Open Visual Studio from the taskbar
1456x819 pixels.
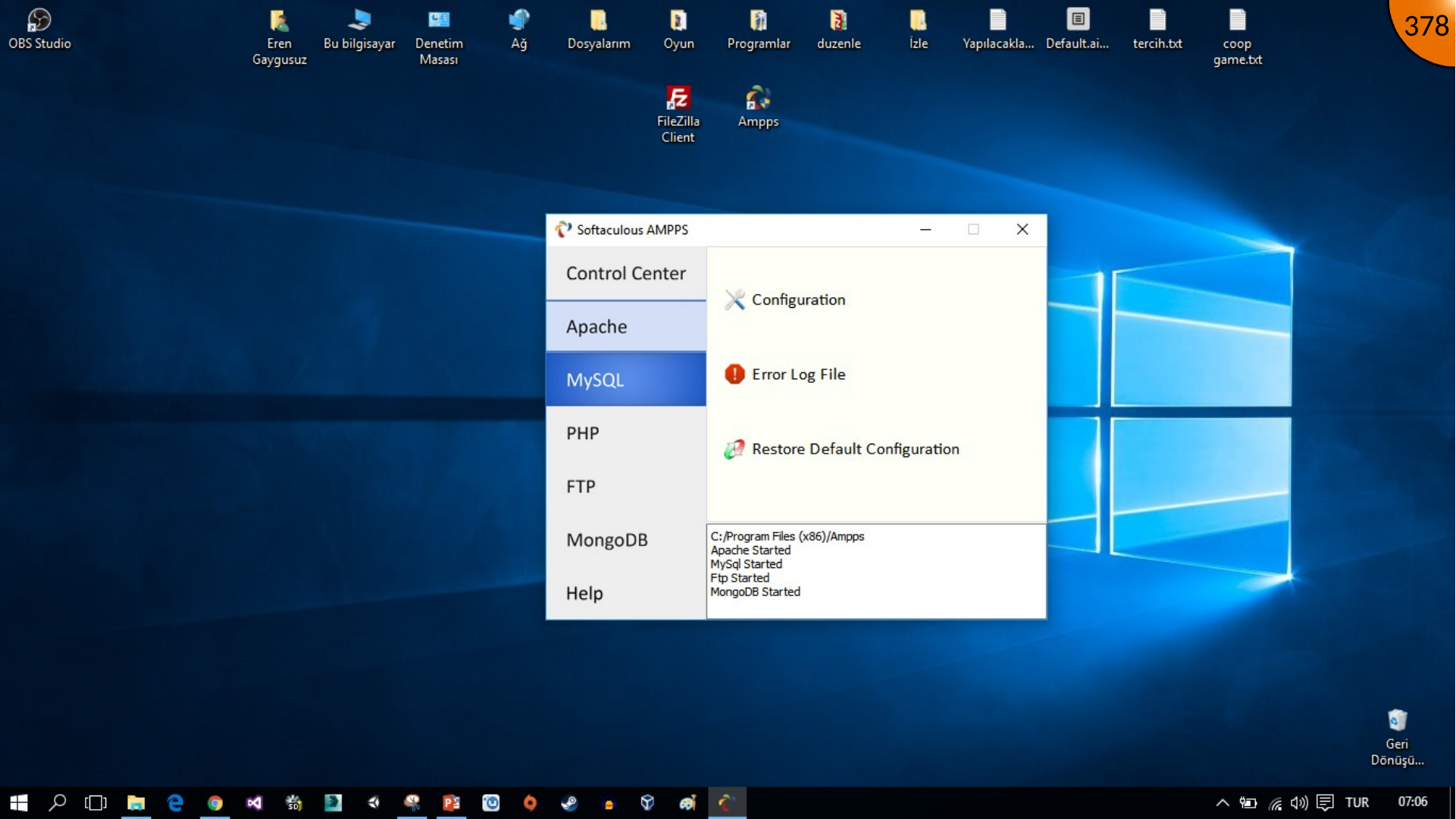point(254,802)
